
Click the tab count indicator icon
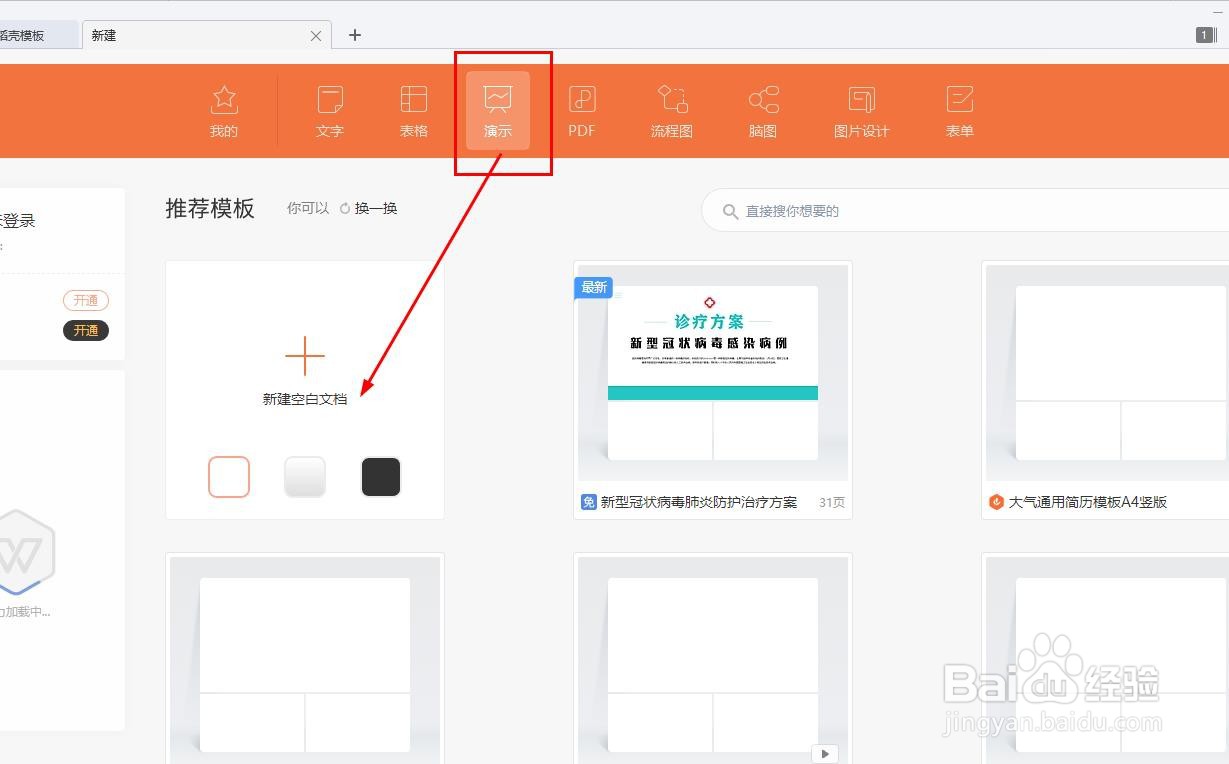[1205, 35]
